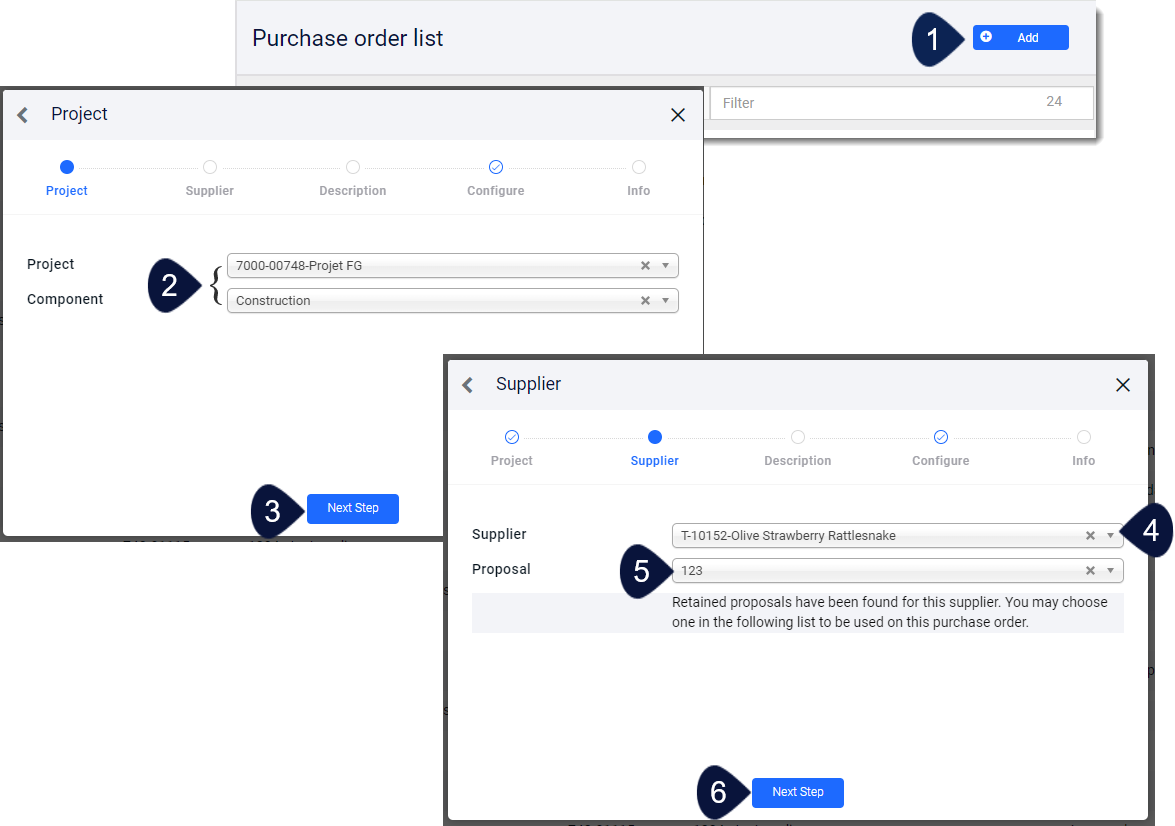The height and width of the screenshot is (826, 1175).
Task: Select the Configure step check in Supplier dialog
Action: click(941, 437)
